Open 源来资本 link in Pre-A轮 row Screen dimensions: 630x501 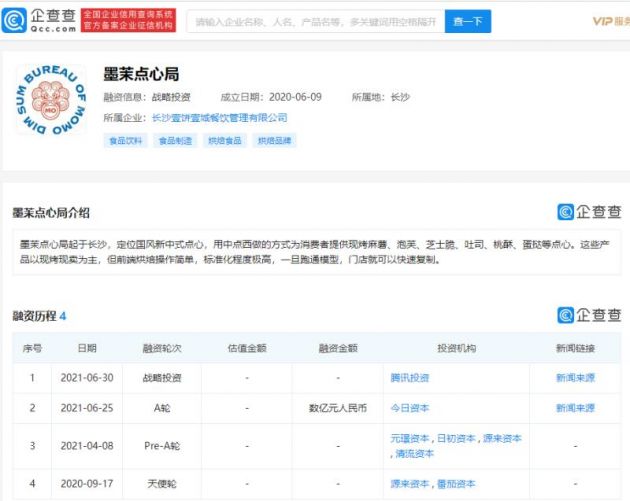click(502, 438)
